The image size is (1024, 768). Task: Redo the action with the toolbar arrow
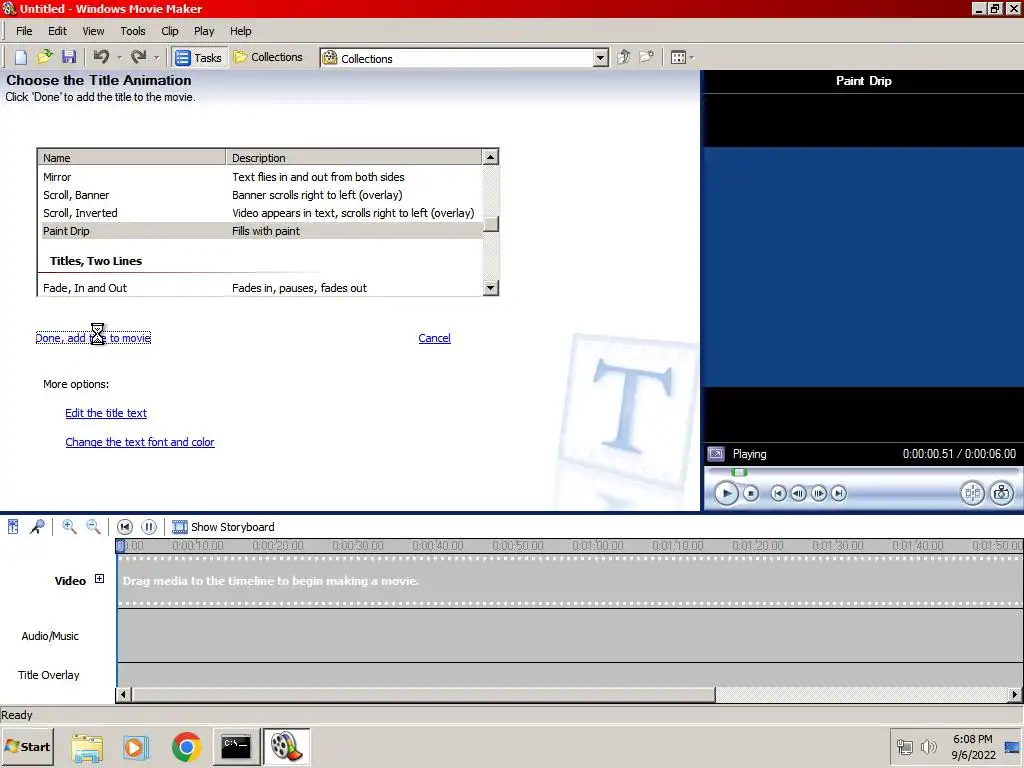138,57
